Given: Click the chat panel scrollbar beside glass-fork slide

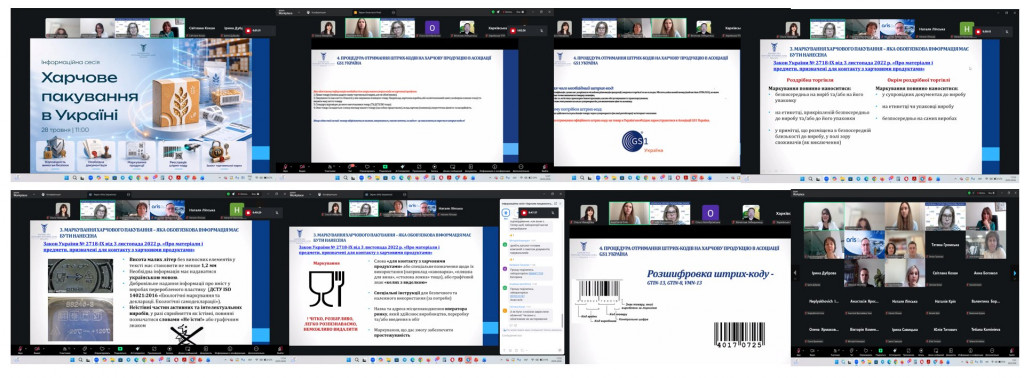Looking at the screenshot, I should click(562, 321).
